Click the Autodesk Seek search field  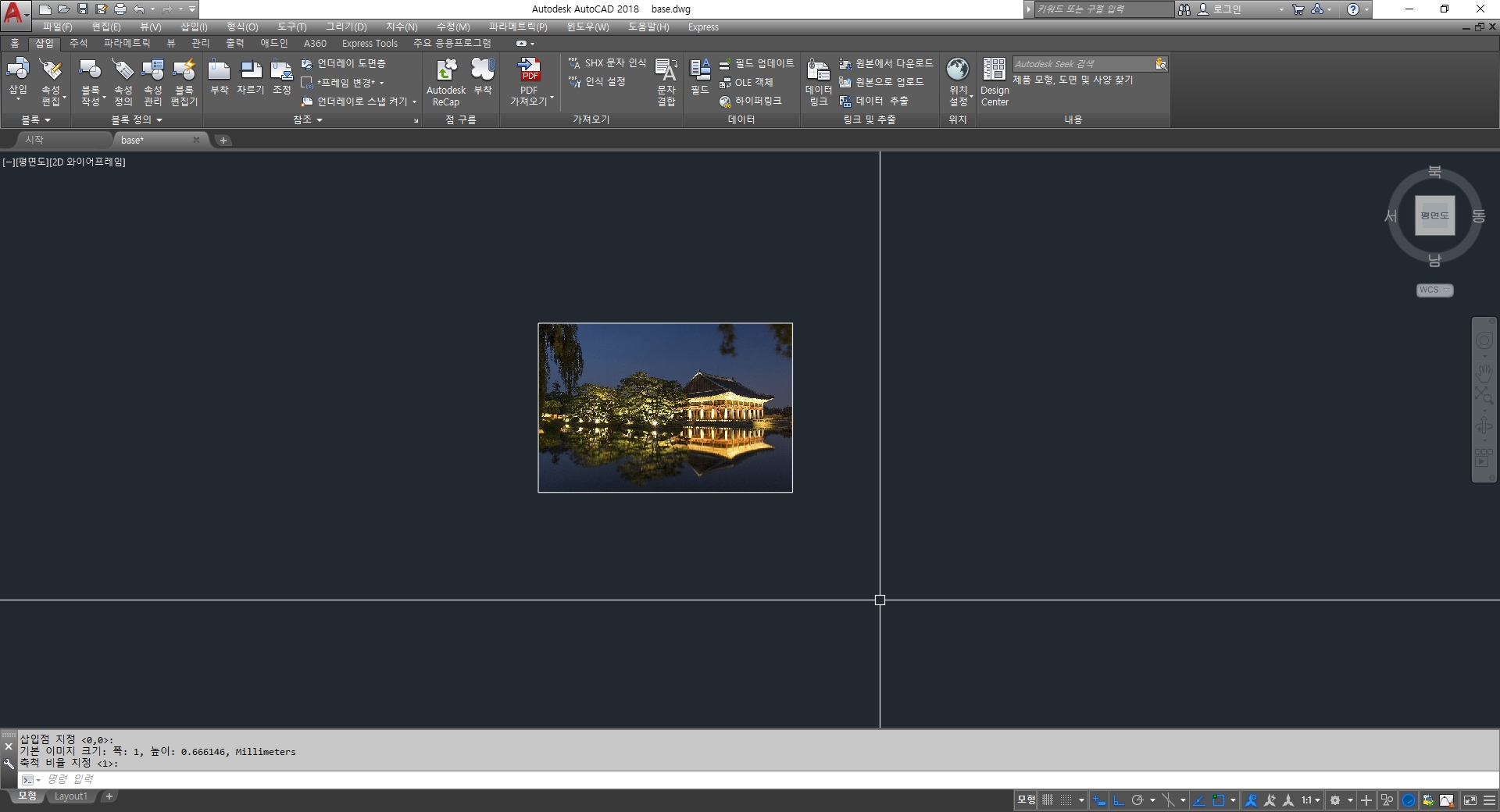tap(1083, 64)
